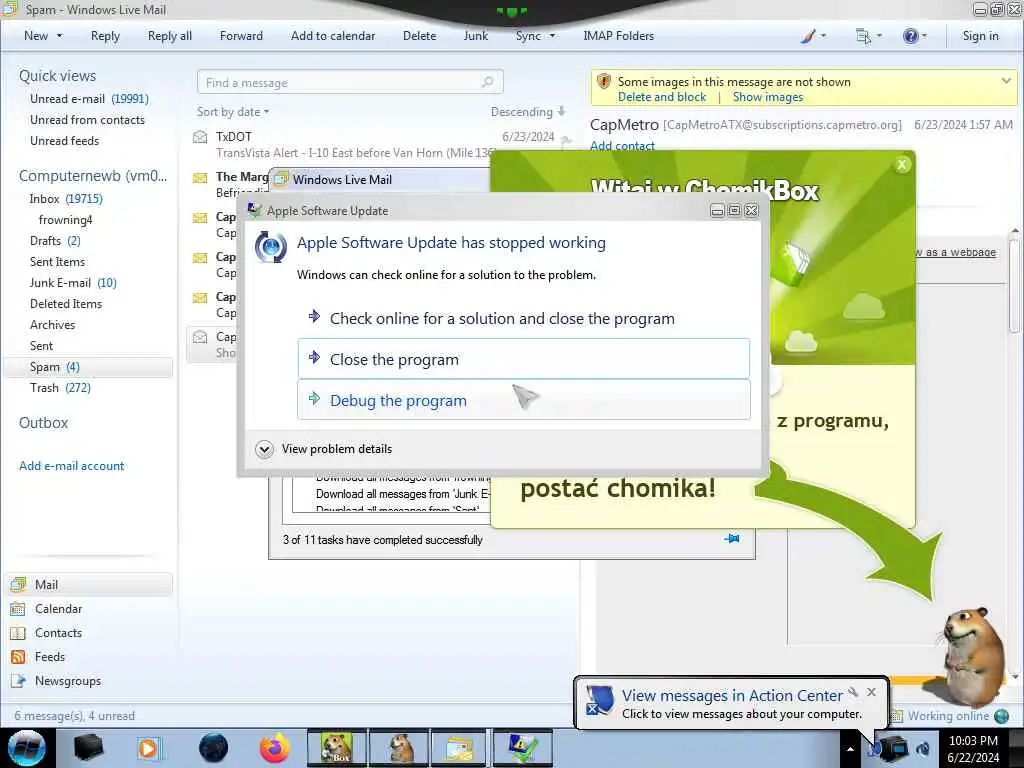
Task: Open the Windows Start orb
Action: pyautogui.click(x=27, y=748)
